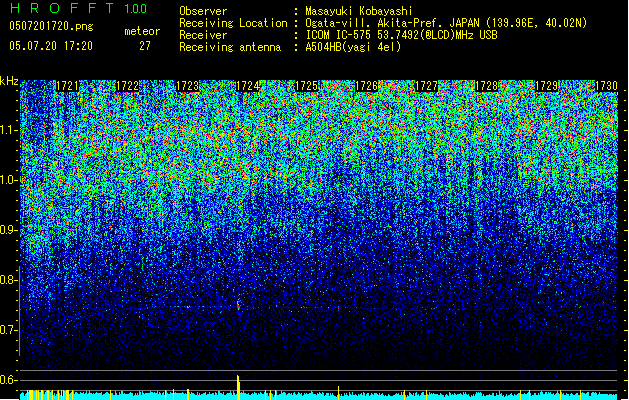Click the 1727 time marker

[x=426, y=86]
